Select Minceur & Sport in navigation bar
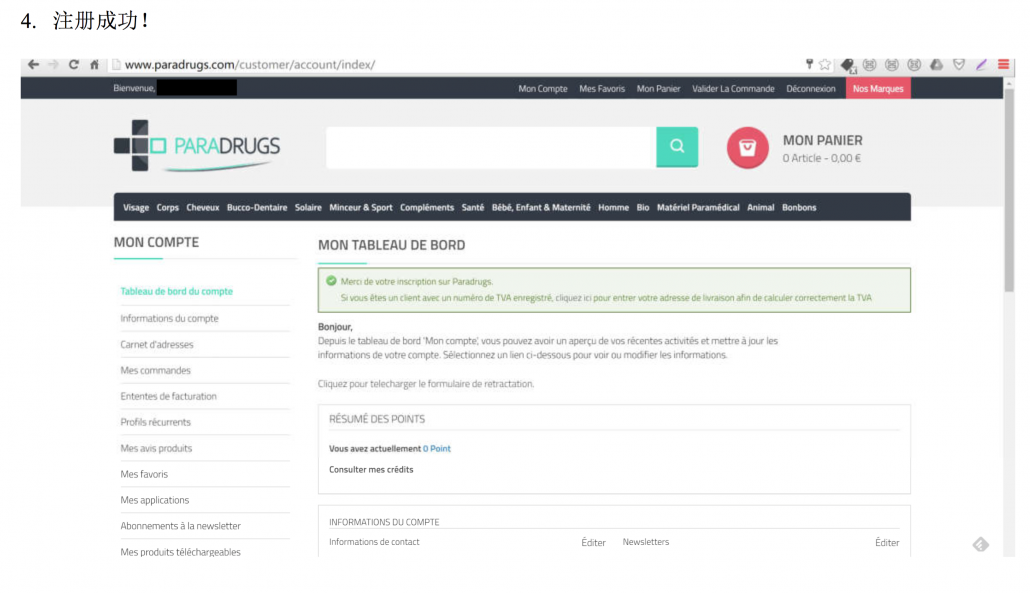The height and width of the screenshot is (593, 1030). 361,208
